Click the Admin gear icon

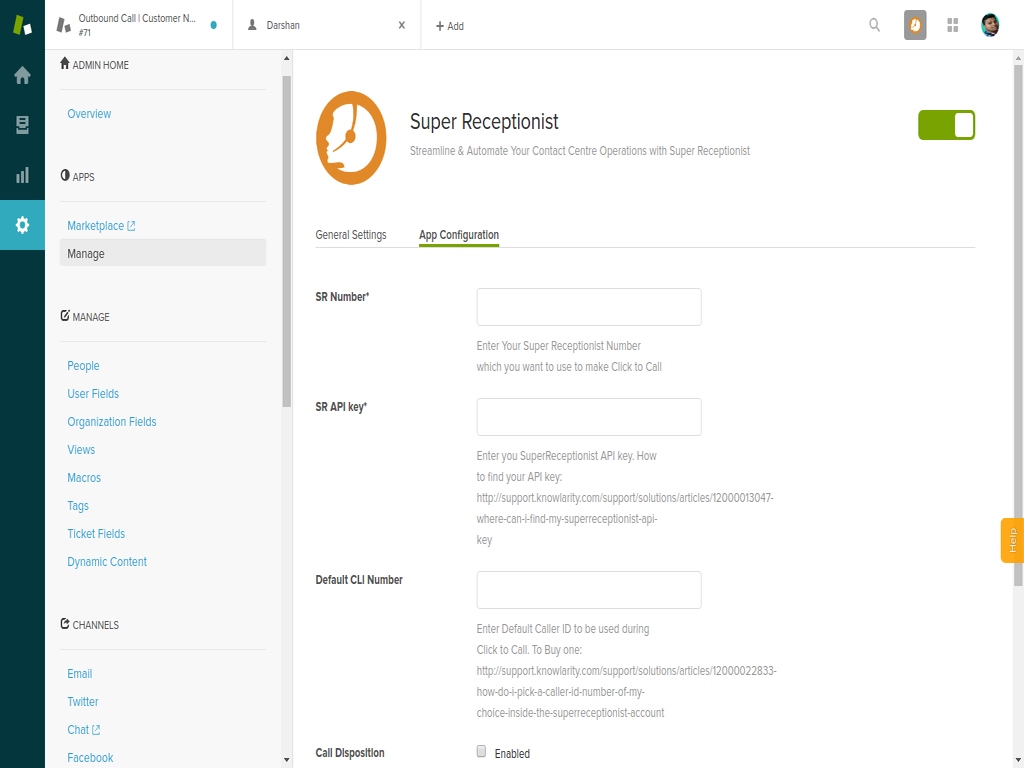click(x=22, y=225)
